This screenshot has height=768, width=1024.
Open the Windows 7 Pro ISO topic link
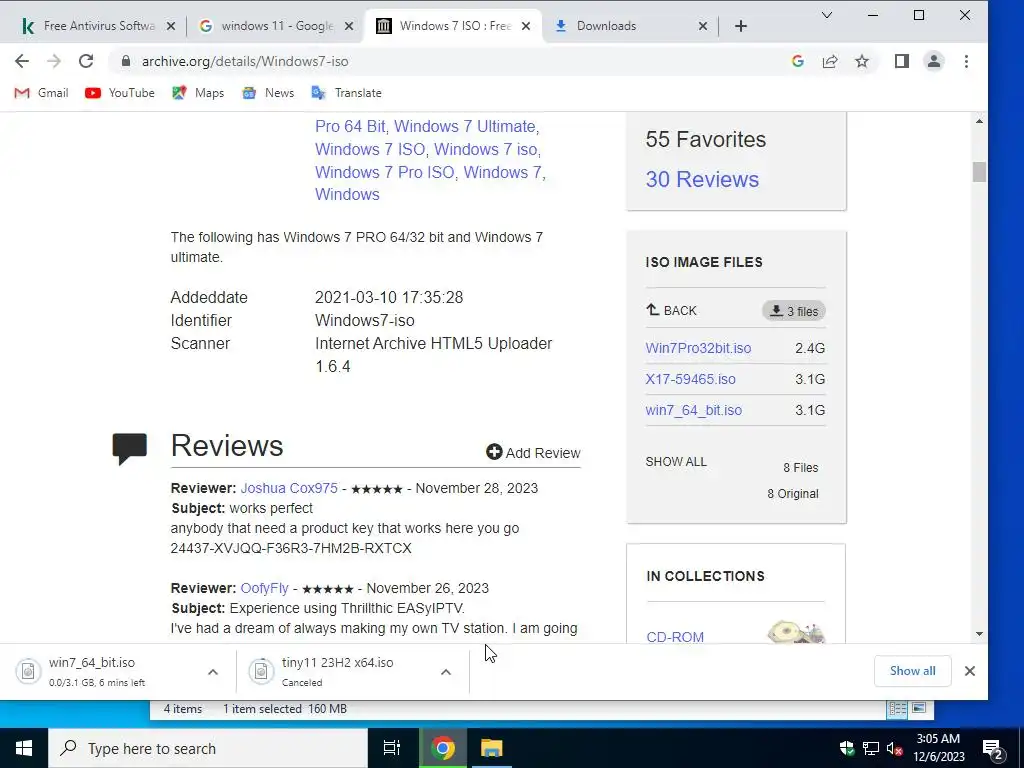pyautogui.click(x=385, y=172)
